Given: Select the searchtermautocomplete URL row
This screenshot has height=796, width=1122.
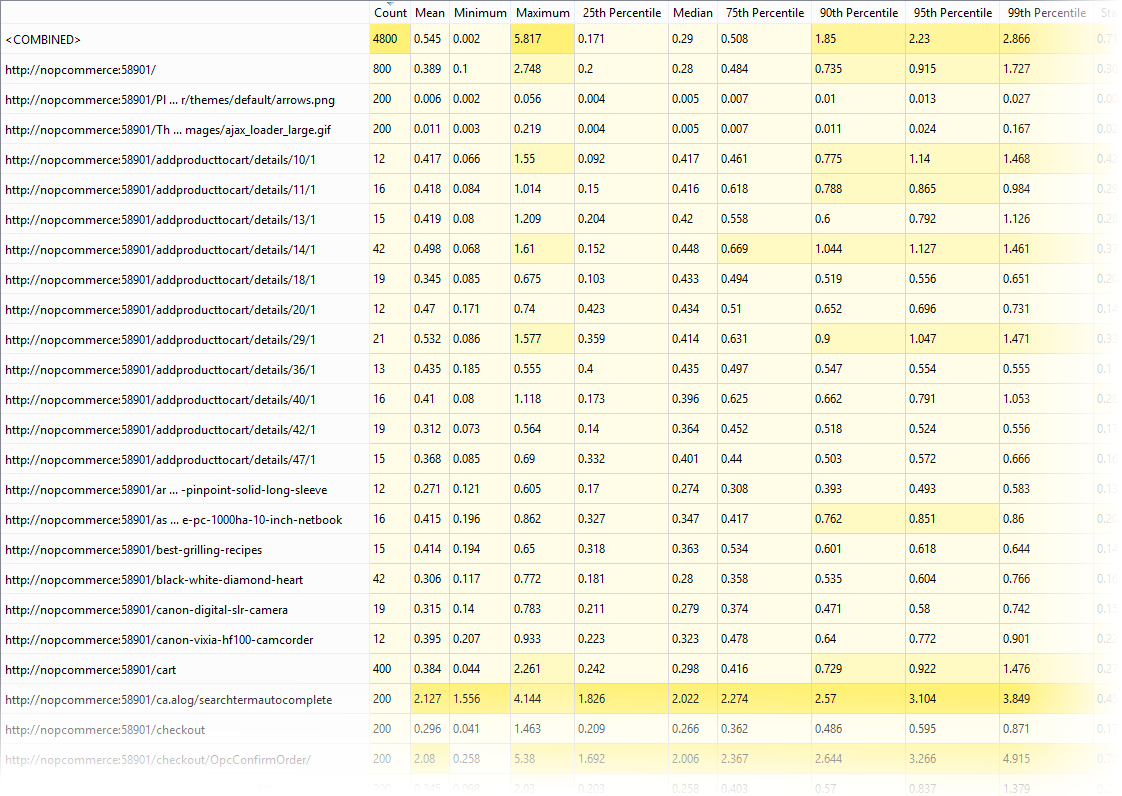Looking at the screenshot, I should pos(168,700).
